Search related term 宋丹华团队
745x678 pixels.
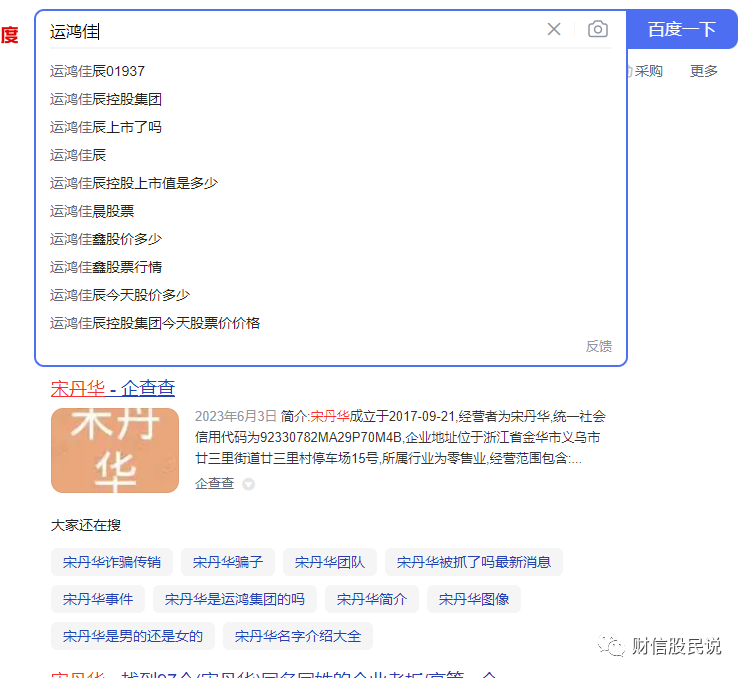pyautogui.click(x=330, y=563)
